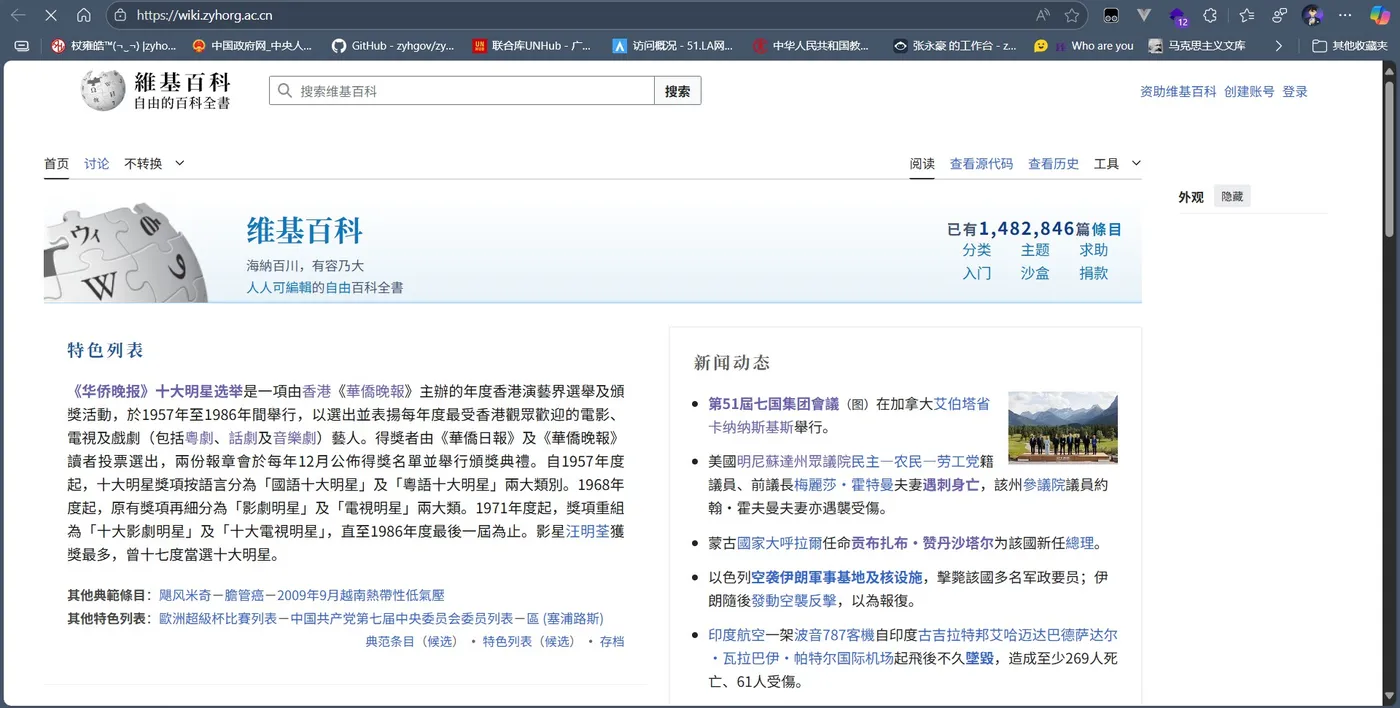
Task: Switch to the 讨论 tab
Action: coord(97,163)
